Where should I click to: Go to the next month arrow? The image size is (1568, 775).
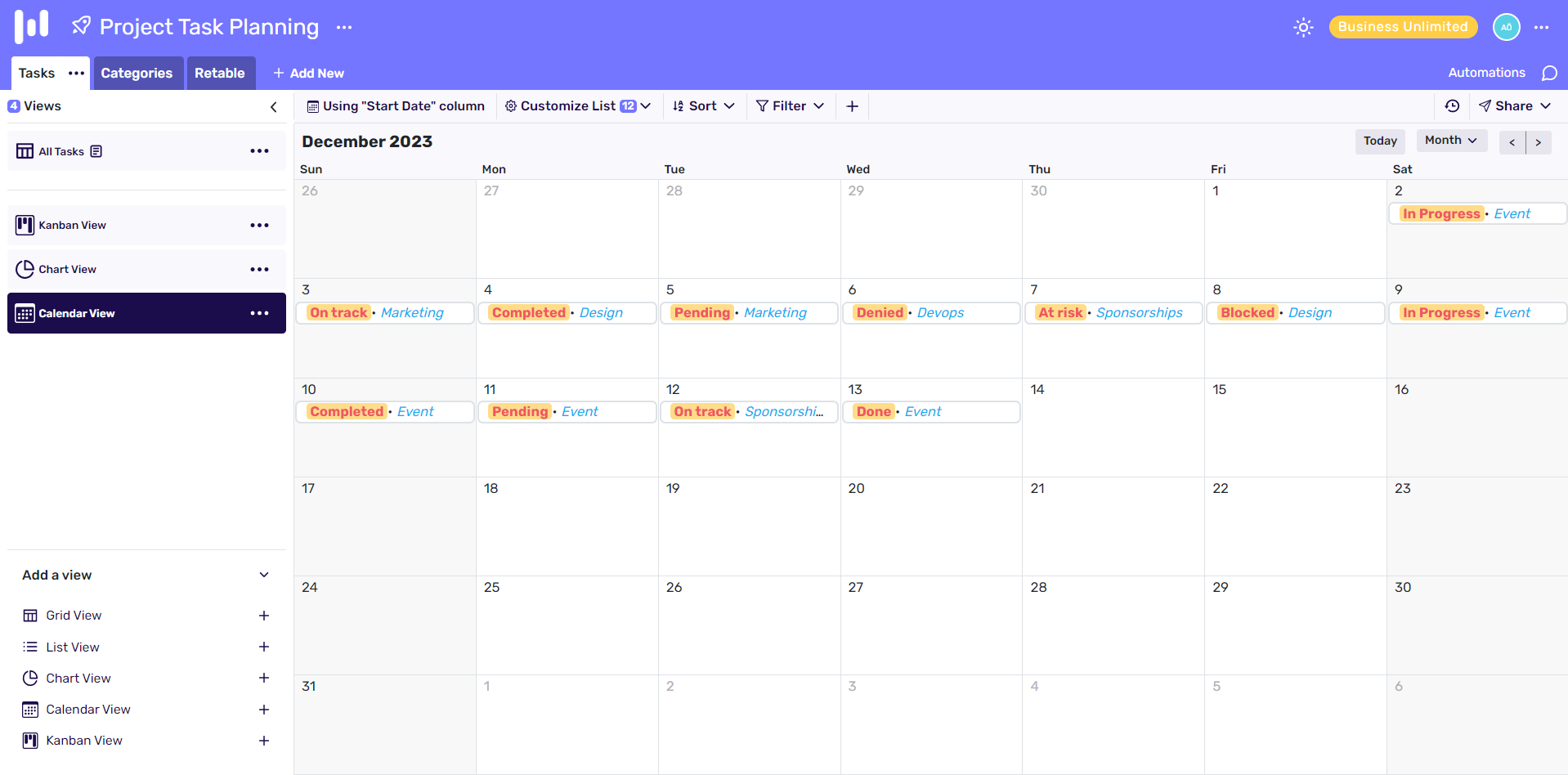(x=1539, y=141)
